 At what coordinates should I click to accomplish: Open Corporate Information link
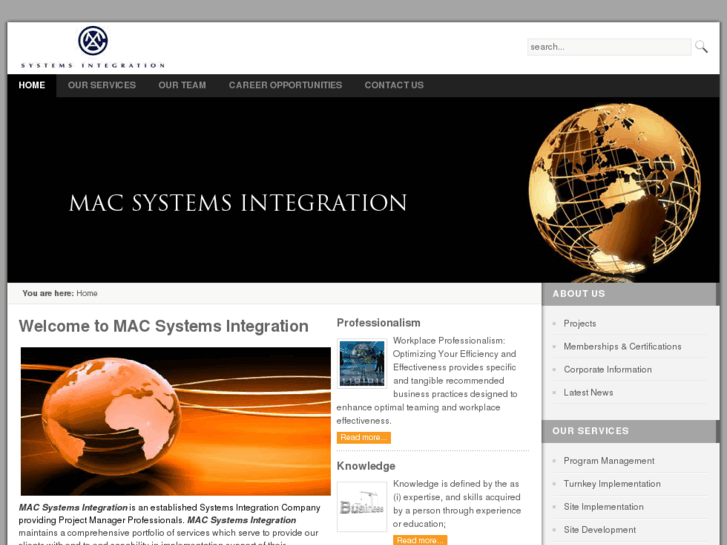(607, 370)
